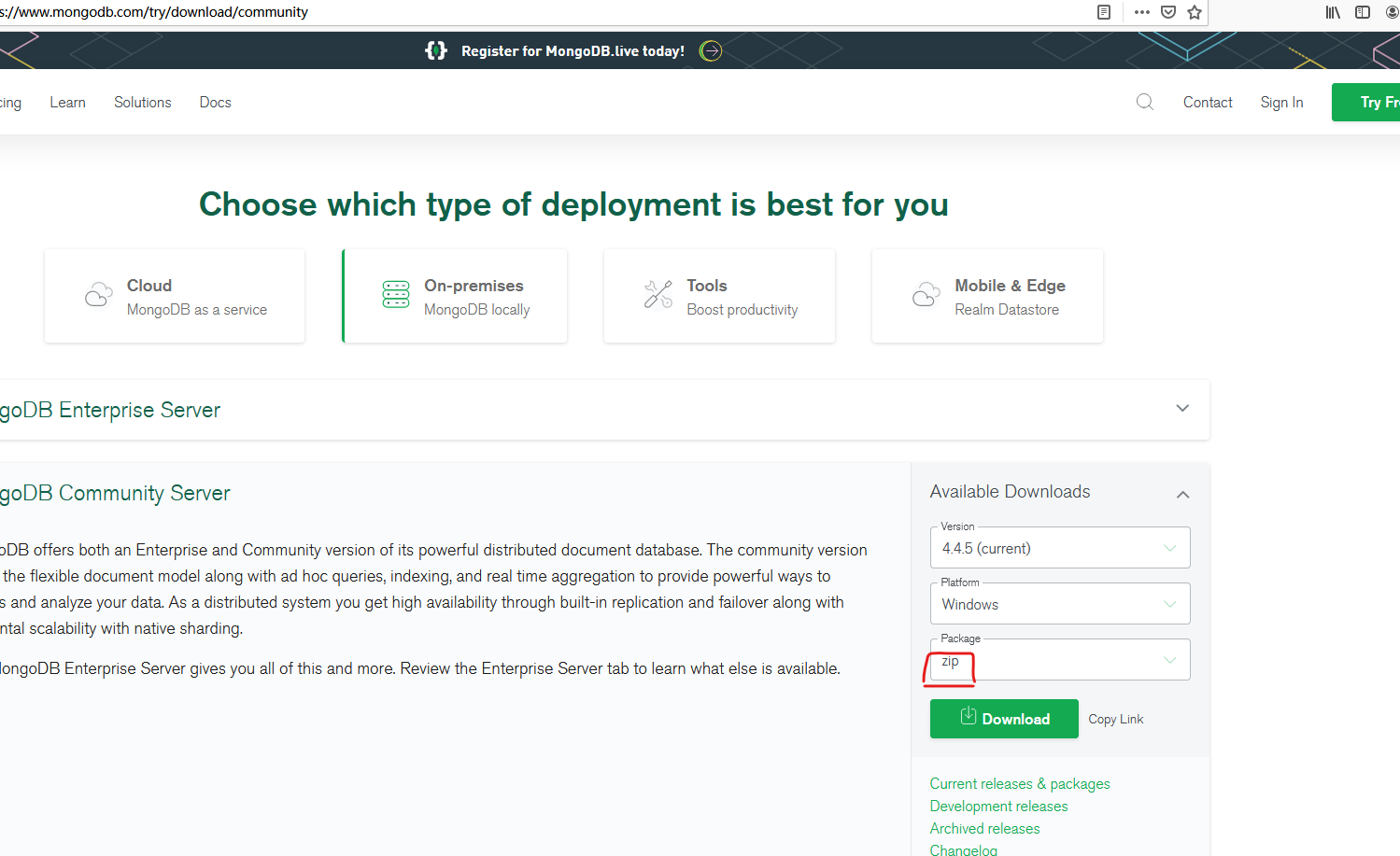
Task: Open Development releases link
Action: (x=998, y=807)
